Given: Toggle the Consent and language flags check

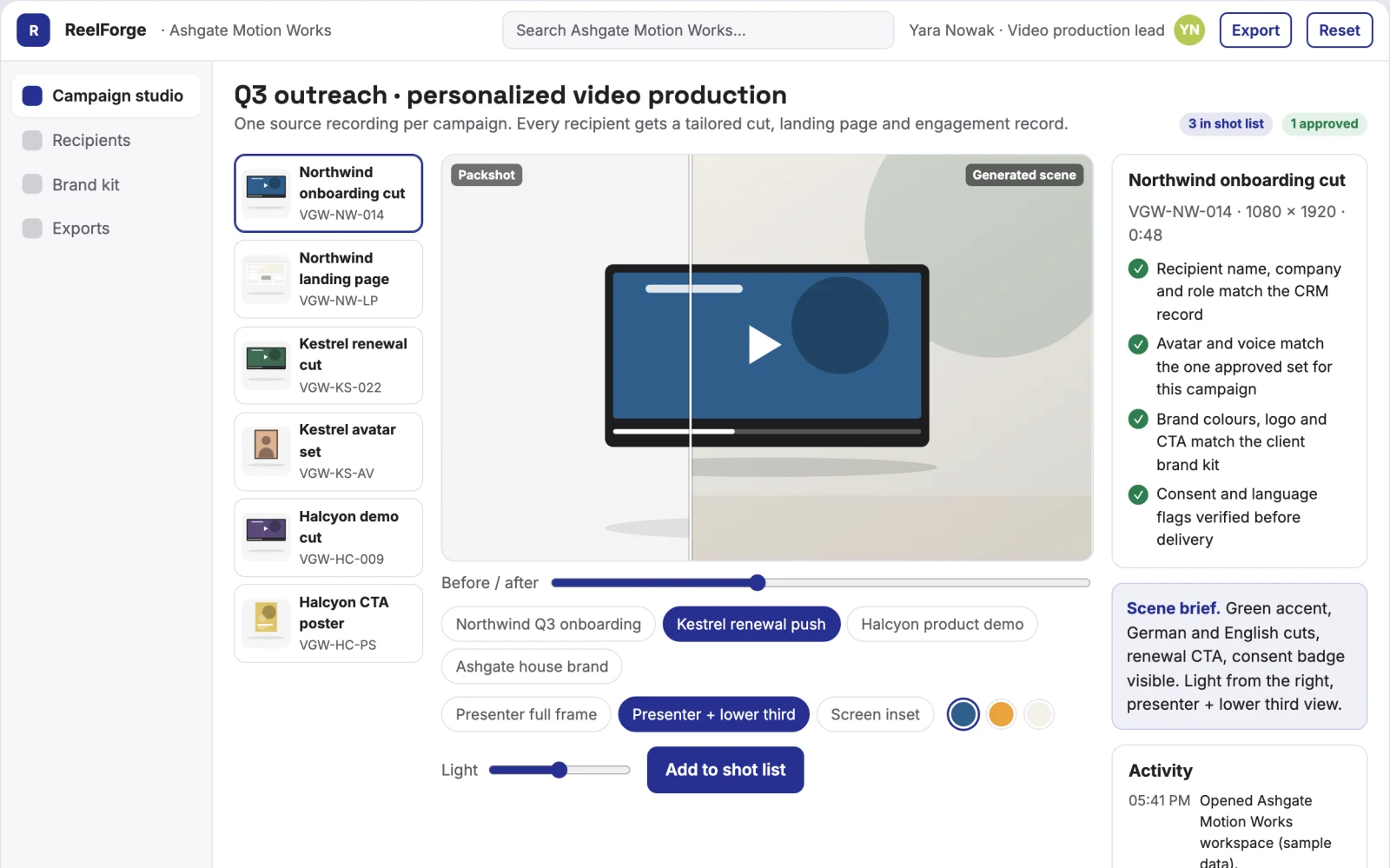Looking at the screenshot, I should tap(1138, 494).
